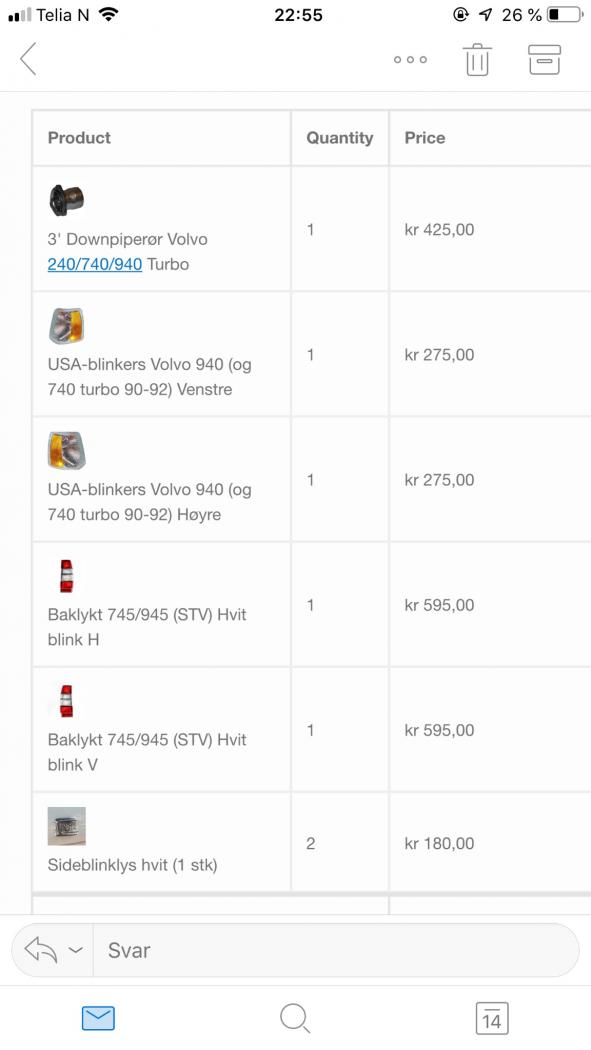Tap the downpipe product thumbnail
This screenshot has width=591, height=1050.
point(66,200)
